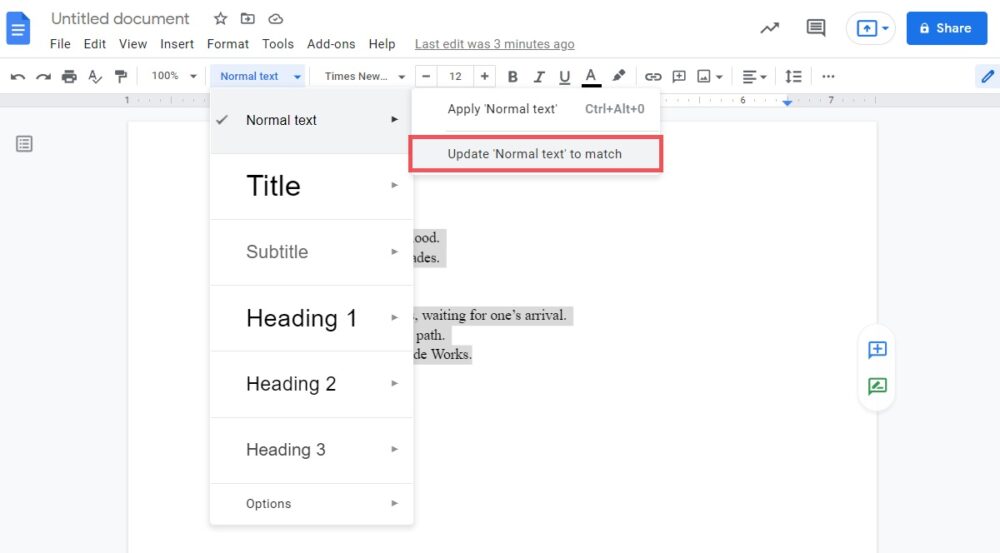Open the Format menu

(227, 44)
